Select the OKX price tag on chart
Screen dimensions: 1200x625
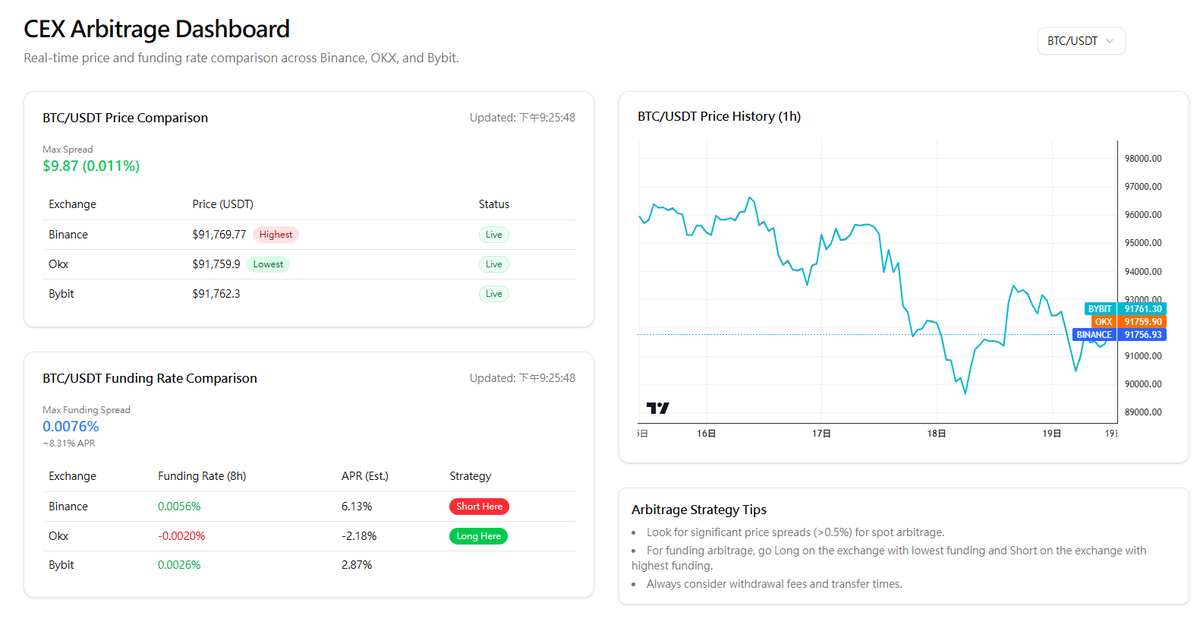pyautogui.click(x=1128, y=322)
